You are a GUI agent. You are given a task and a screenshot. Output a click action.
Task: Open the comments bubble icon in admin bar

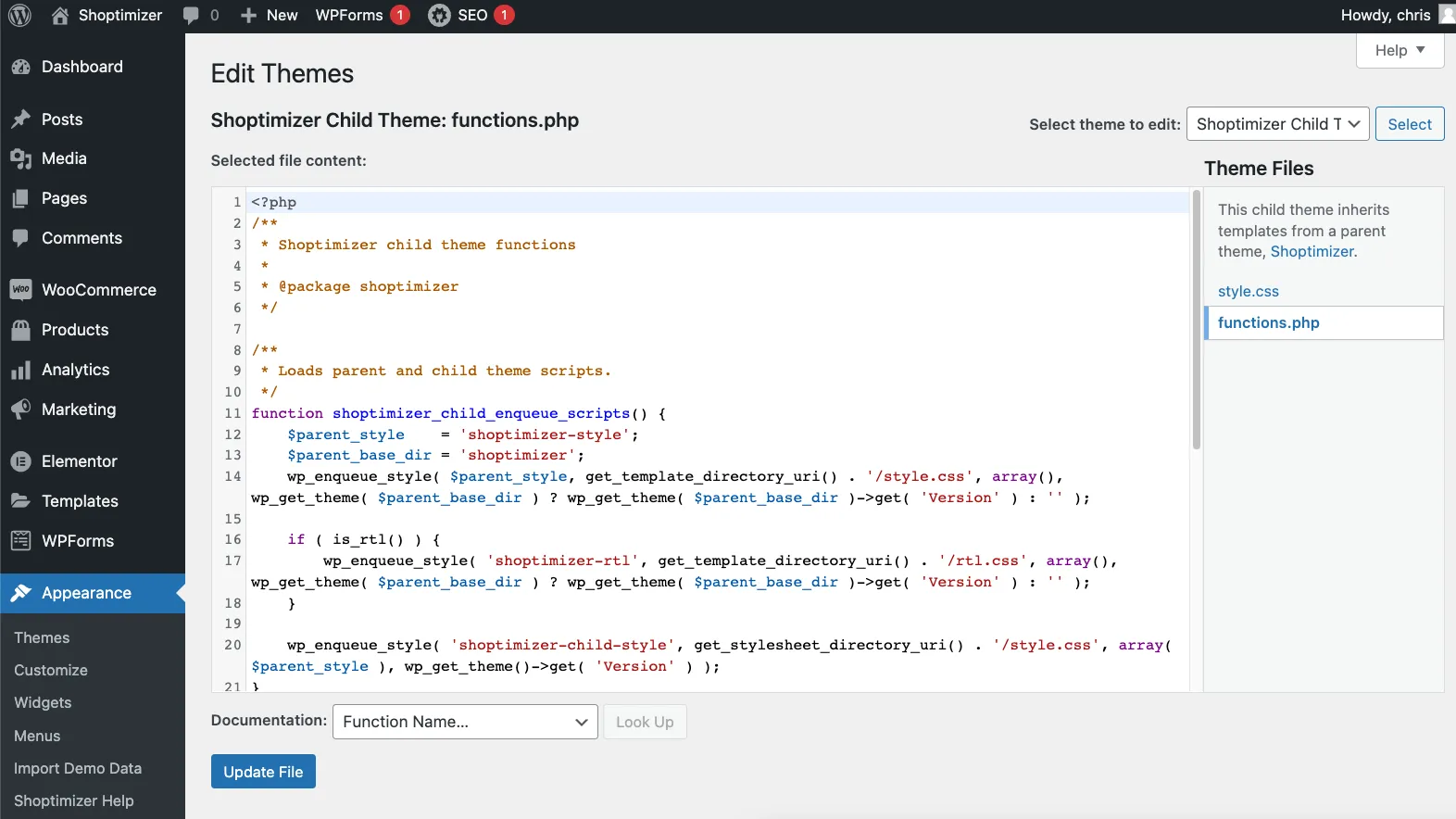[191, 15]
